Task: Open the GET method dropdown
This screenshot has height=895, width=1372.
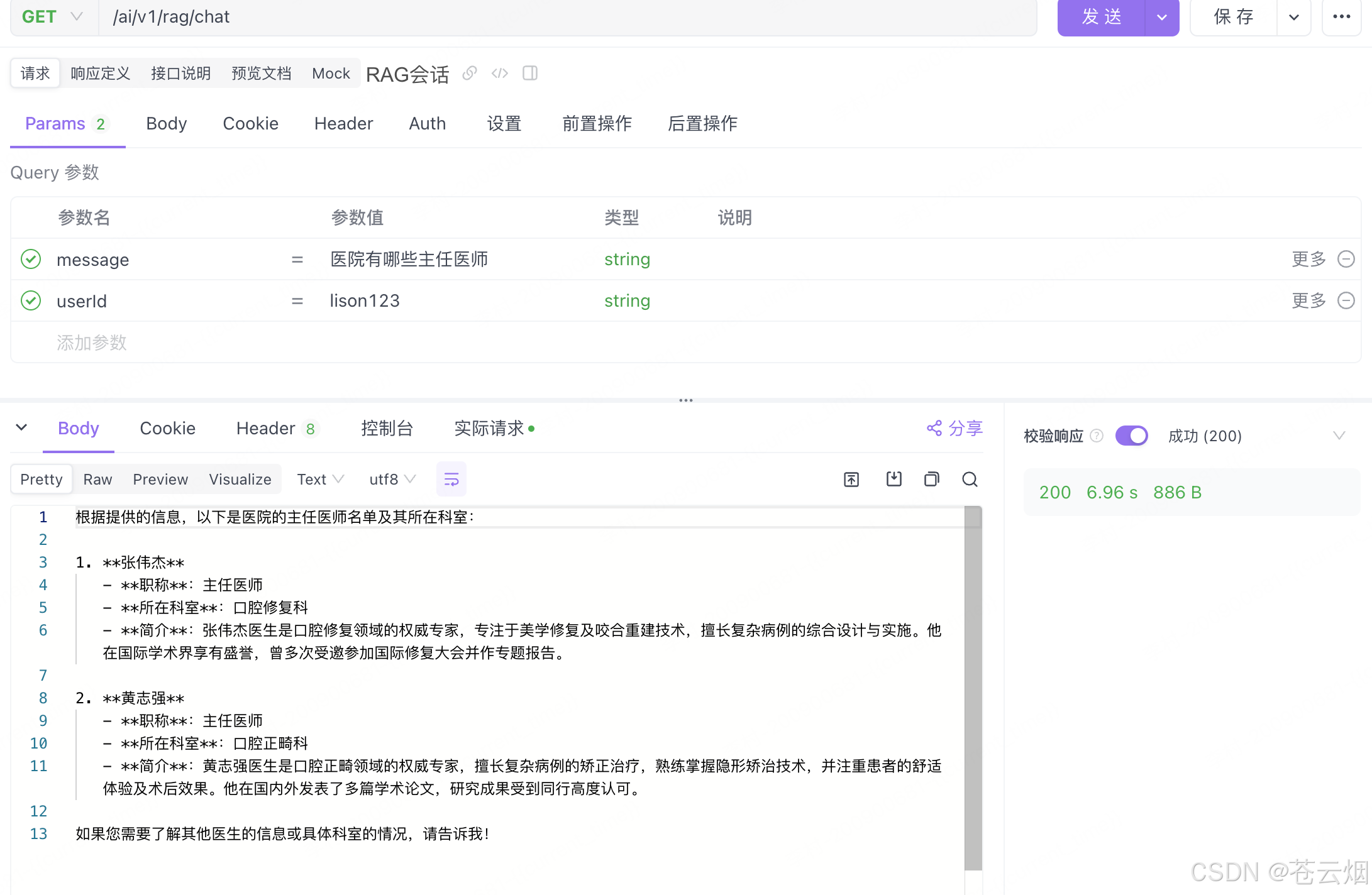Action: [x=53, y=17]
